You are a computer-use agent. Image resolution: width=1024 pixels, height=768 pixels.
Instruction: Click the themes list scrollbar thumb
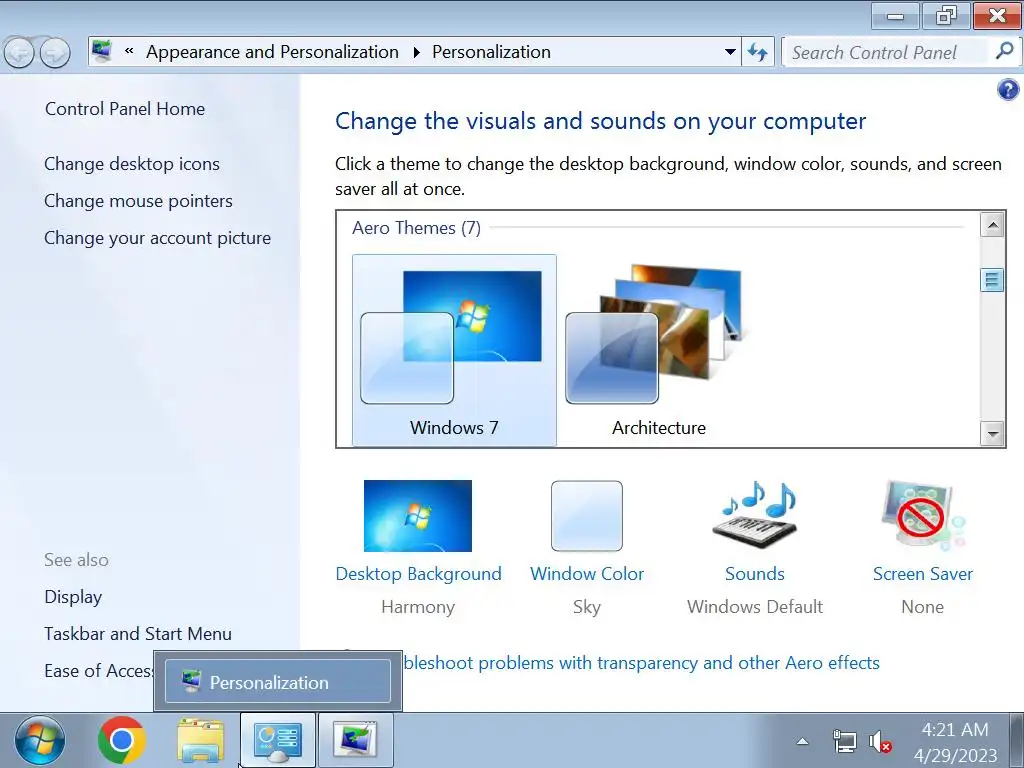click(x=993, y=280)
